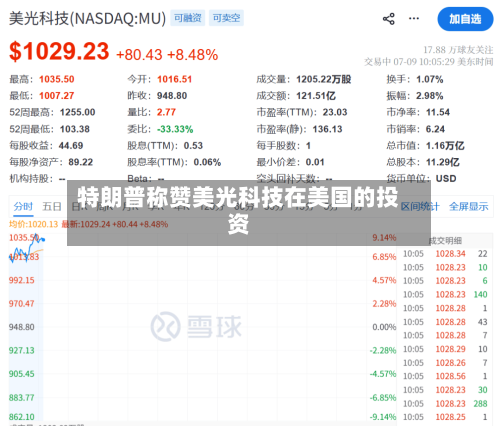The image size is (500, 426).
Task: Click the stock title 美光科技(NASDAQ:MU)
Action: [x=87, y=18]
